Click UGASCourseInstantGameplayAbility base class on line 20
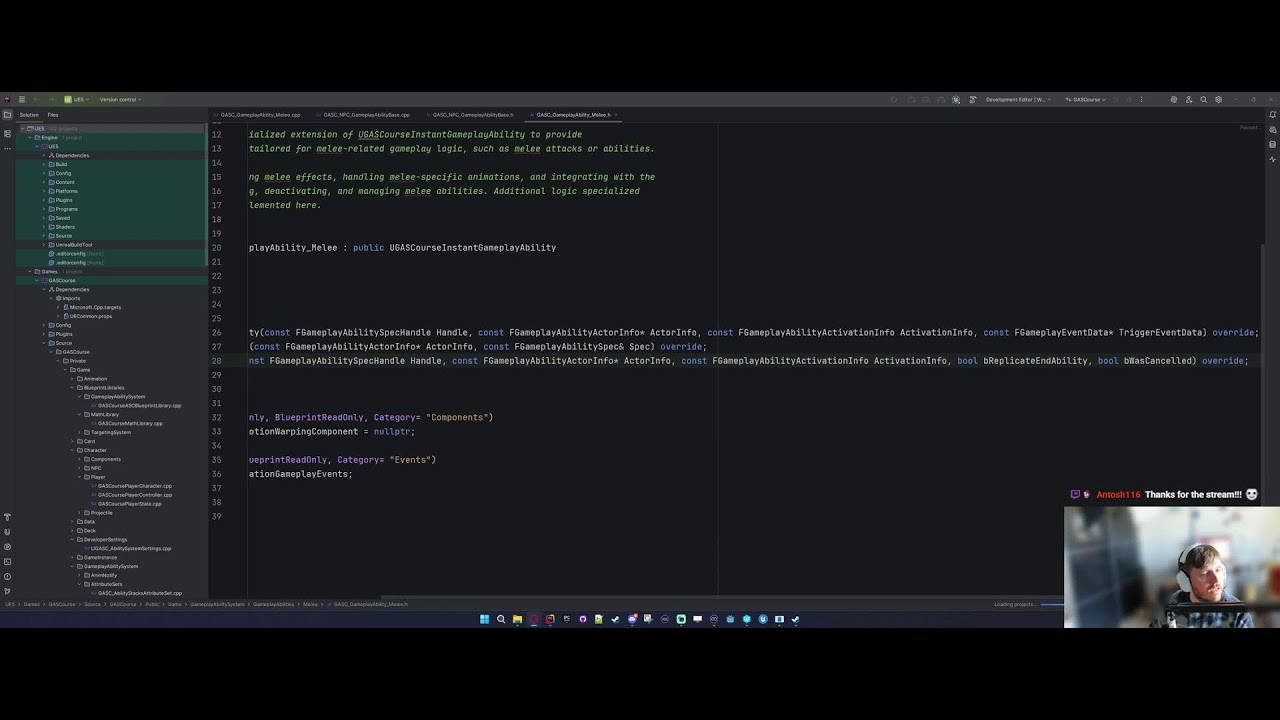The height and width of the screenshot is (720, 1280). [x=472, y=247]
